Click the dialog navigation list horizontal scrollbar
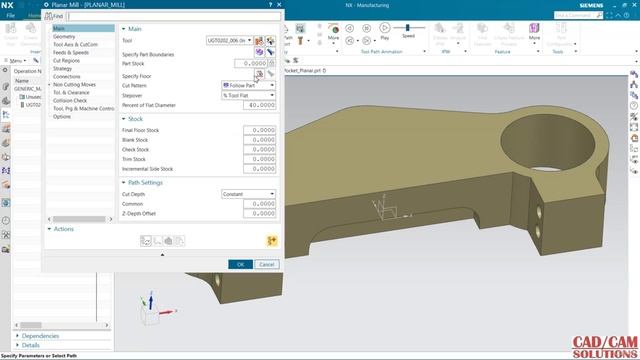This screenshot has height=360, width=640. tap(80, 219)
